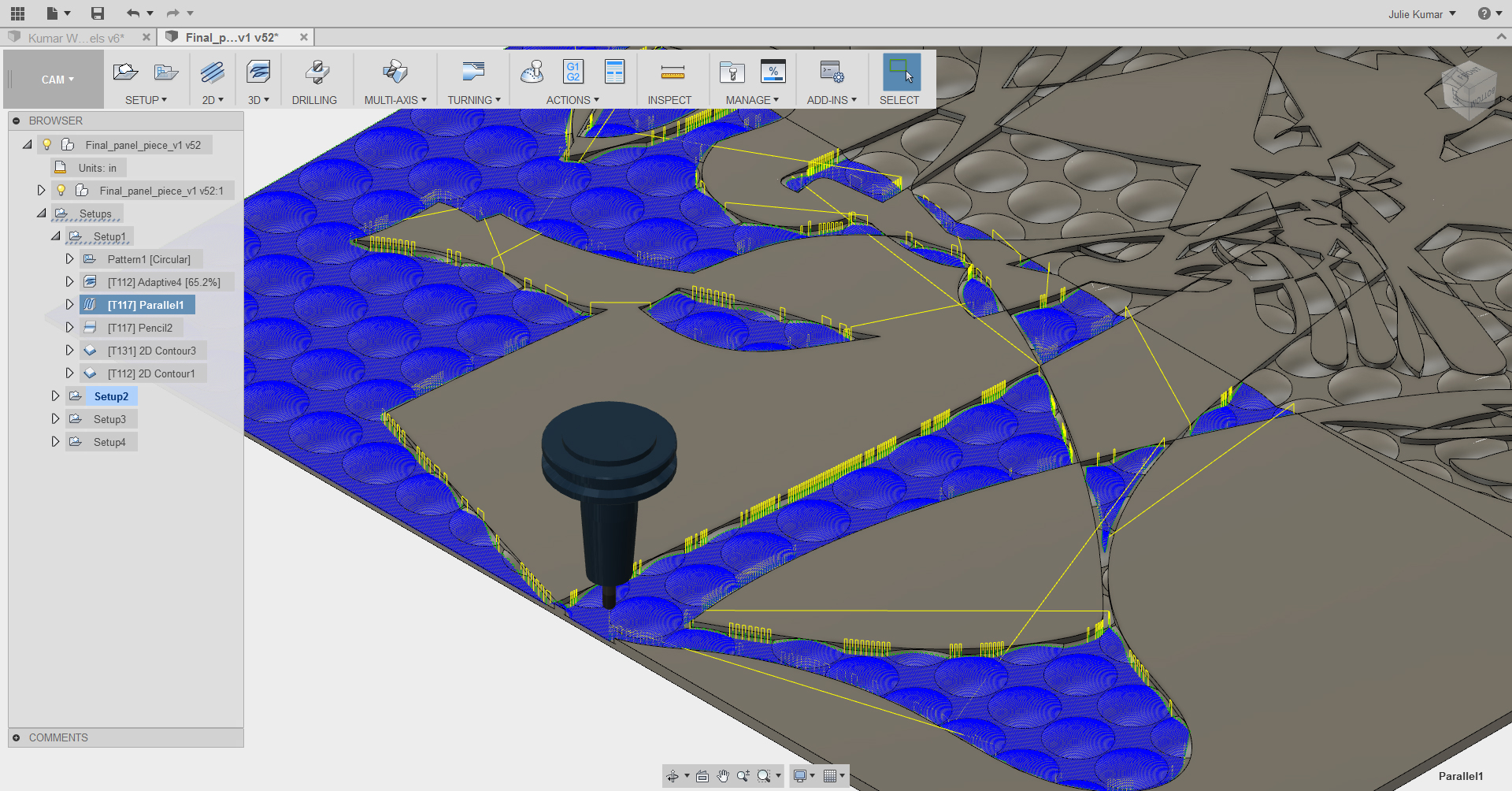Image resolution: width=1512 pixels, height=791 pixels.
Task: Collapse the Final_panel_piece_v1 v52 root node
Action: 28,145
